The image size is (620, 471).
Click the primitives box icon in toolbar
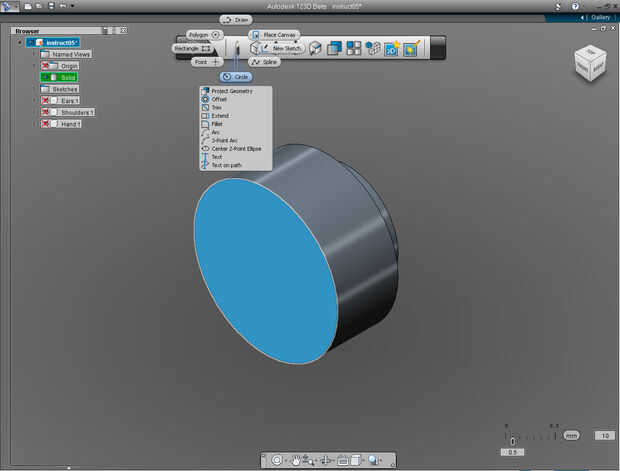pos(255,48)
